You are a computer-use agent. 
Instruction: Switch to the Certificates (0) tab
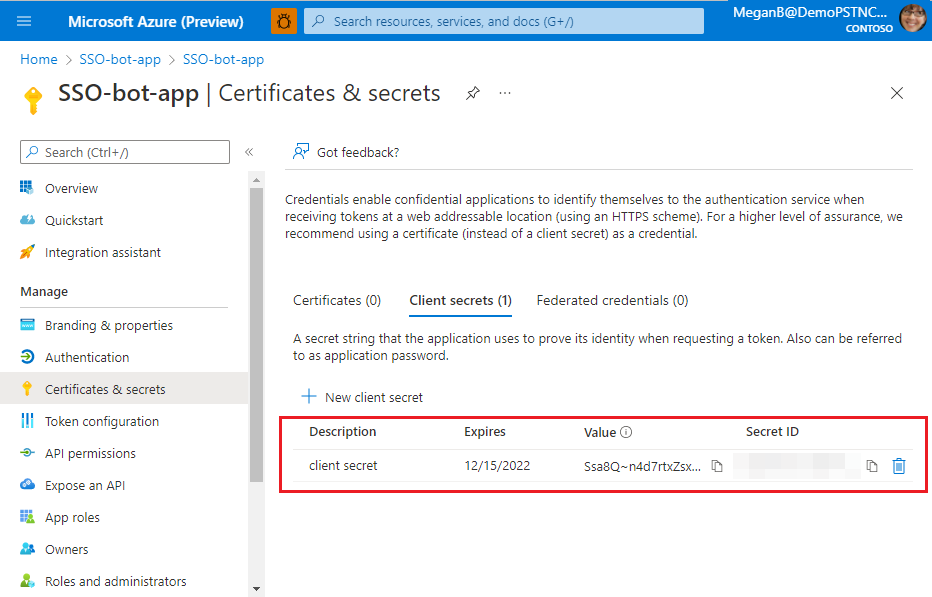click(337, 300)
